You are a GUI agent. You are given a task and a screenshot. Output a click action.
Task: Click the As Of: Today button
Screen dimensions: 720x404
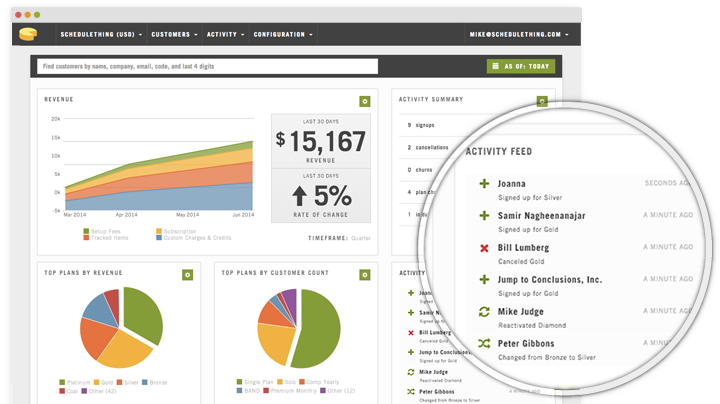point(521,66)
